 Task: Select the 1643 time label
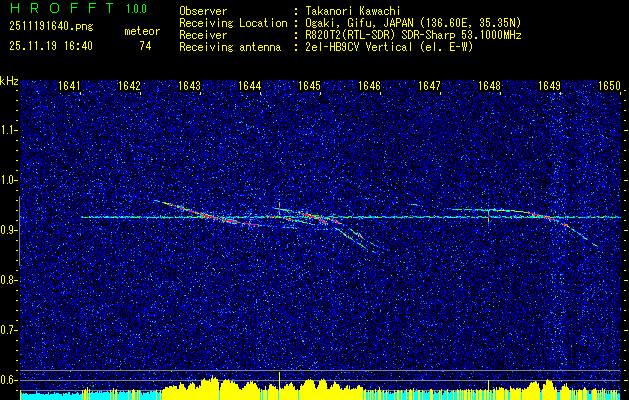189,86
